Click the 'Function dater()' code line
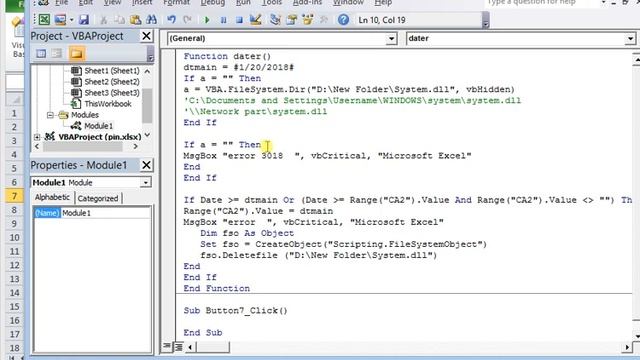Image resolution: width=640 pixels, height=360 pixels. point(227,56)
